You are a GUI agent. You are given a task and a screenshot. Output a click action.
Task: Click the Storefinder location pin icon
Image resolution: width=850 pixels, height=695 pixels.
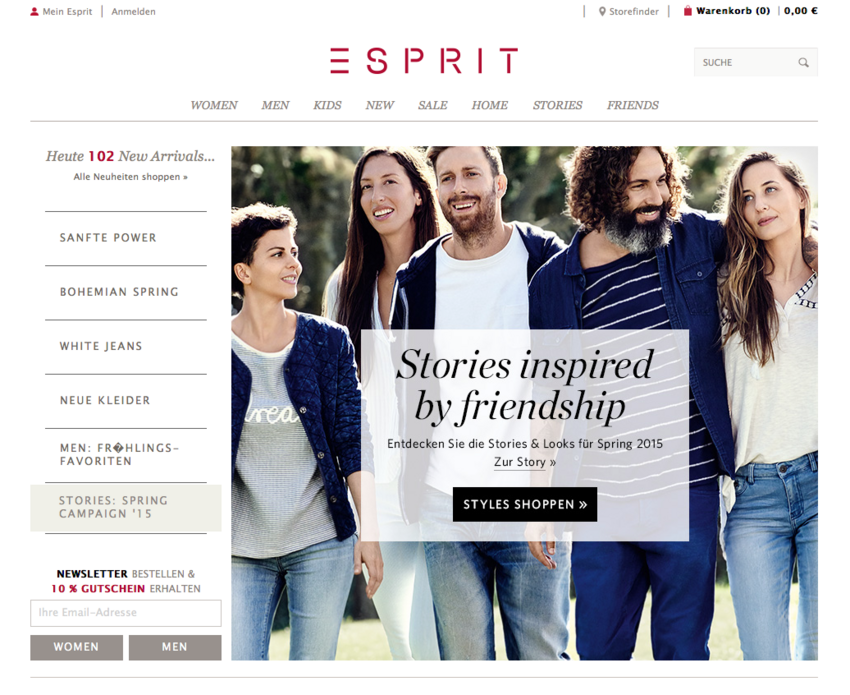602,11
